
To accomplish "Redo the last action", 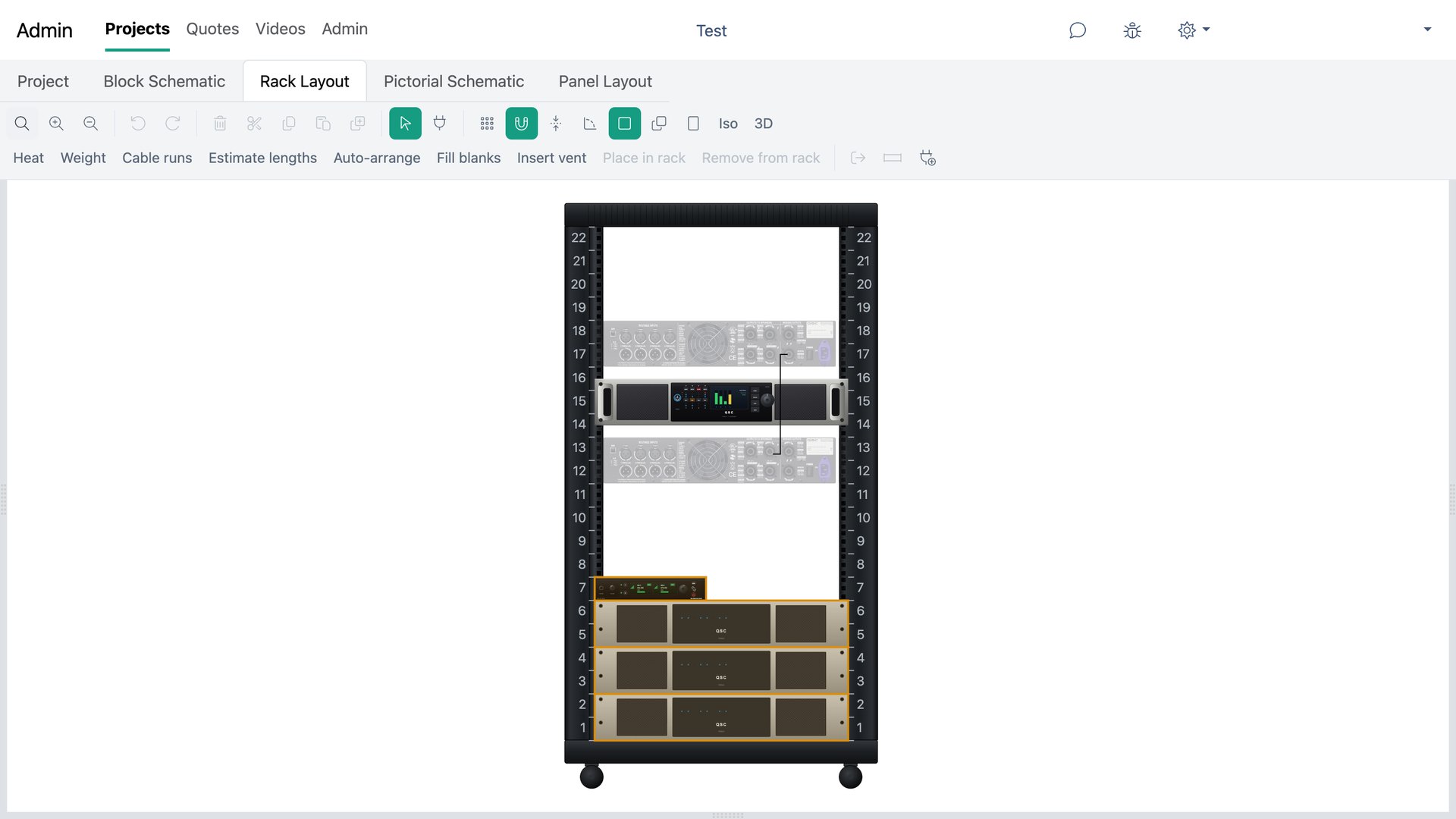I will click(x=173, y=124).
